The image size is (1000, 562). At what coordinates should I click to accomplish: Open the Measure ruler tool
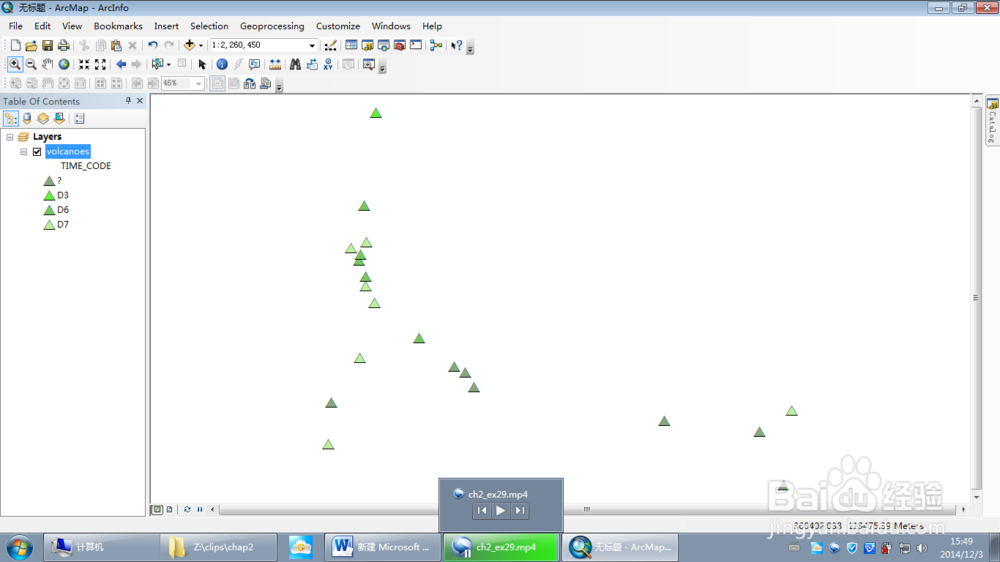275,64
